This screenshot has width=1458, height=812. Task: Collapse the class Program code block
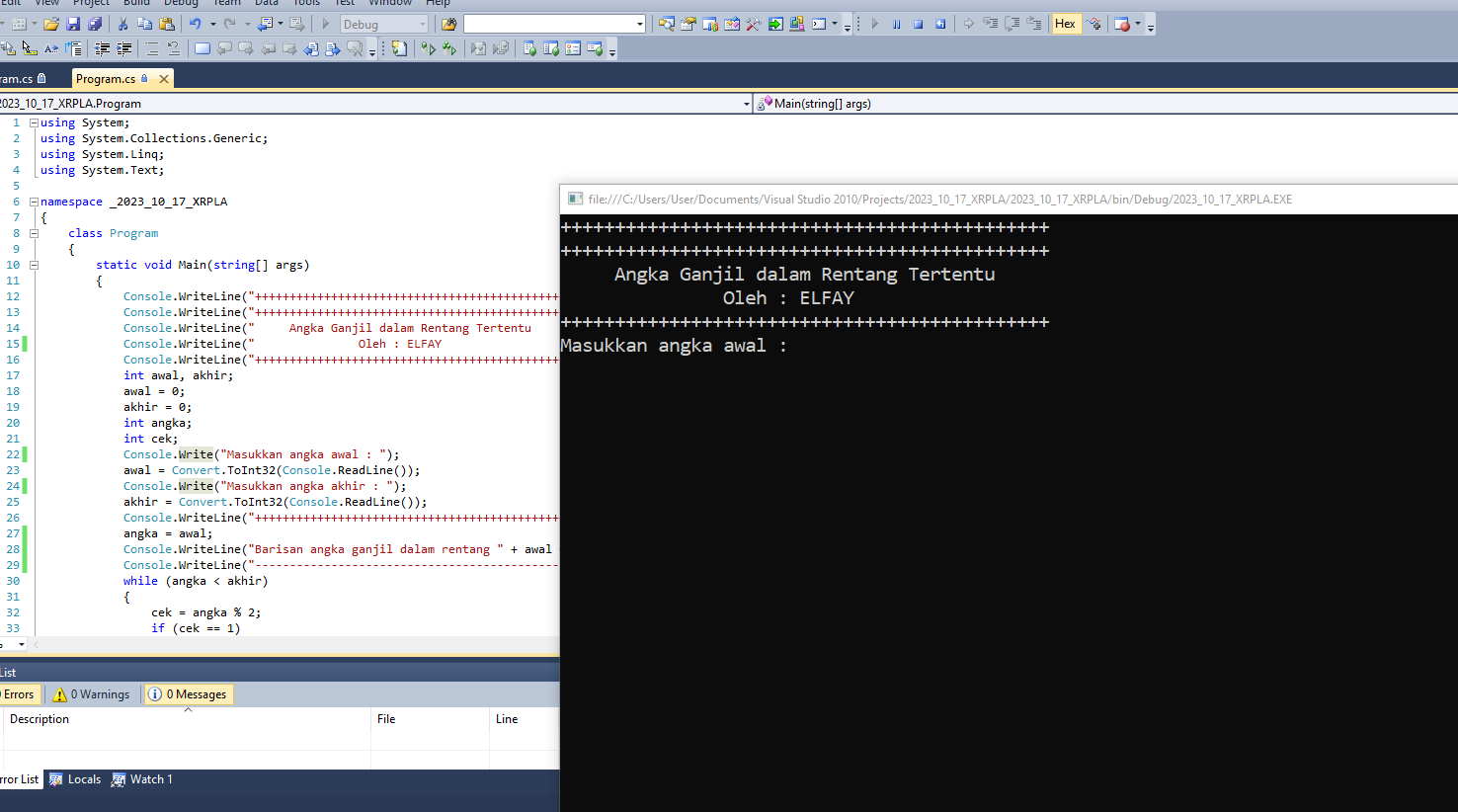click(34, 233)
